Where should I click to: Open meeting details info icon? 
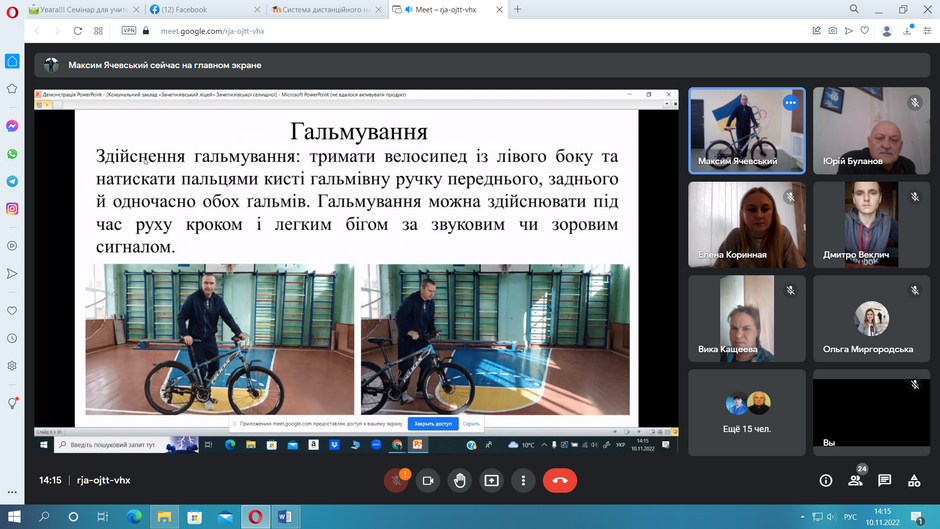pos(825,480)
